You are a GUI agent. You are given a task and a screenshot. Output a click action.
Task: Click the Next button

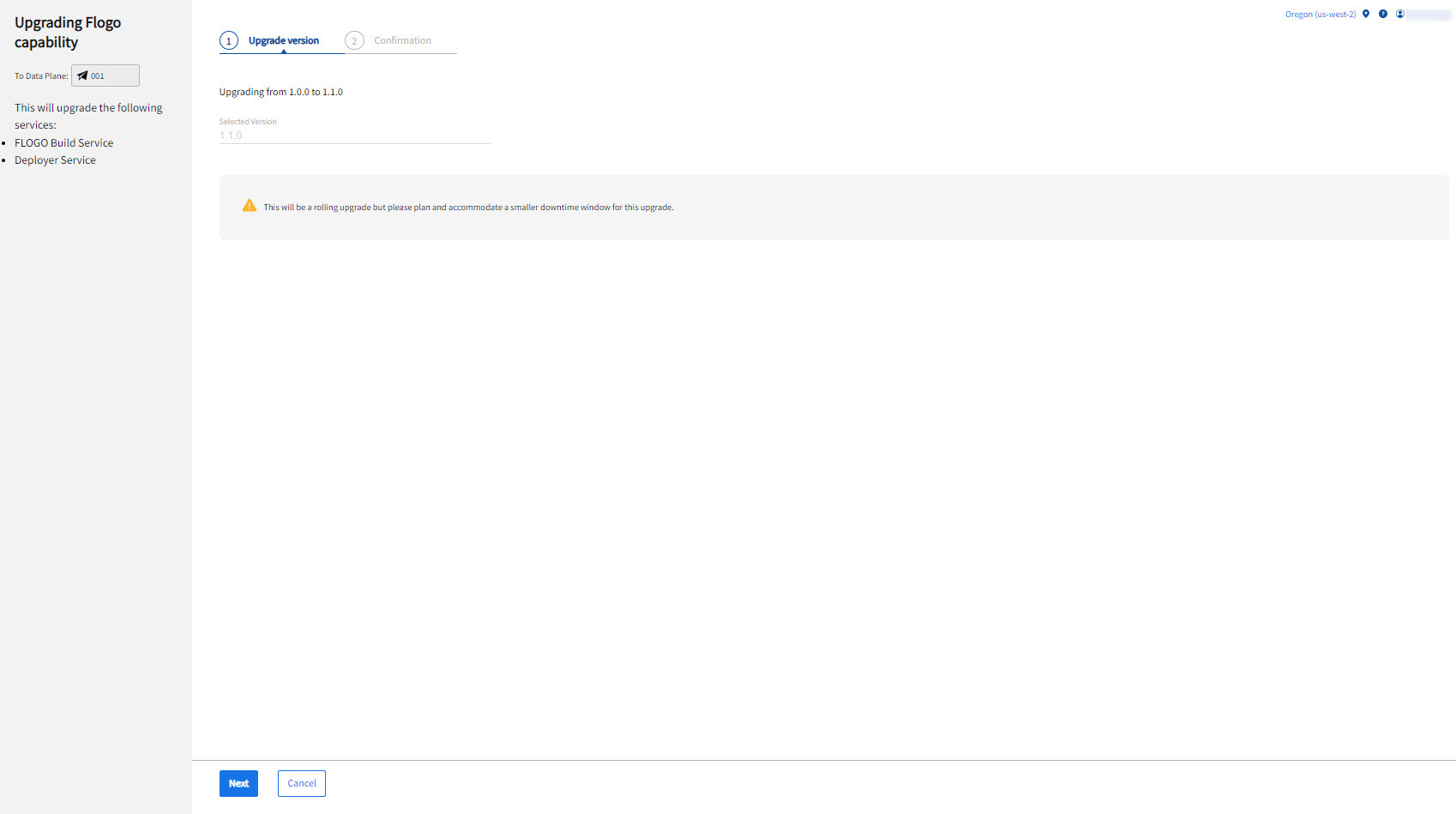(238, 783)
